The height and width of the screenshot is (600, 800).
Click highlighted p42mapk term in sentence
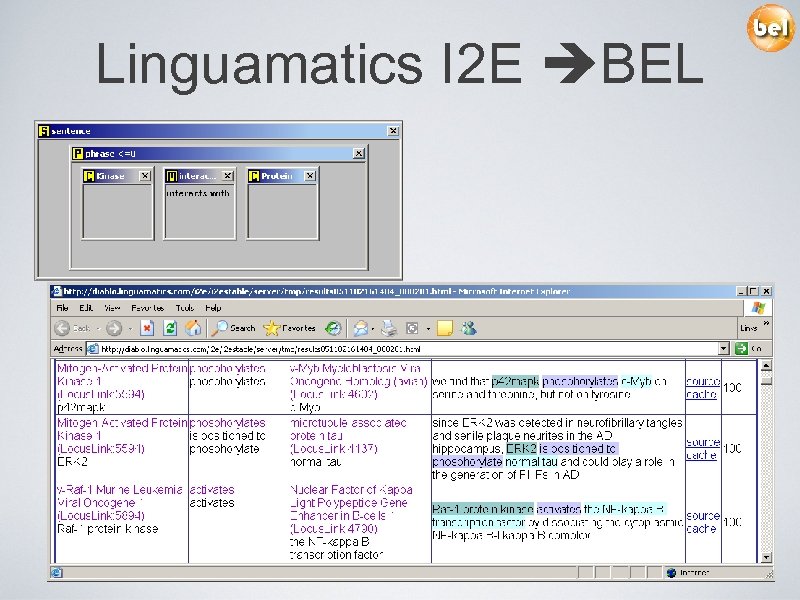pyautogui.click(x=515, y=381)
